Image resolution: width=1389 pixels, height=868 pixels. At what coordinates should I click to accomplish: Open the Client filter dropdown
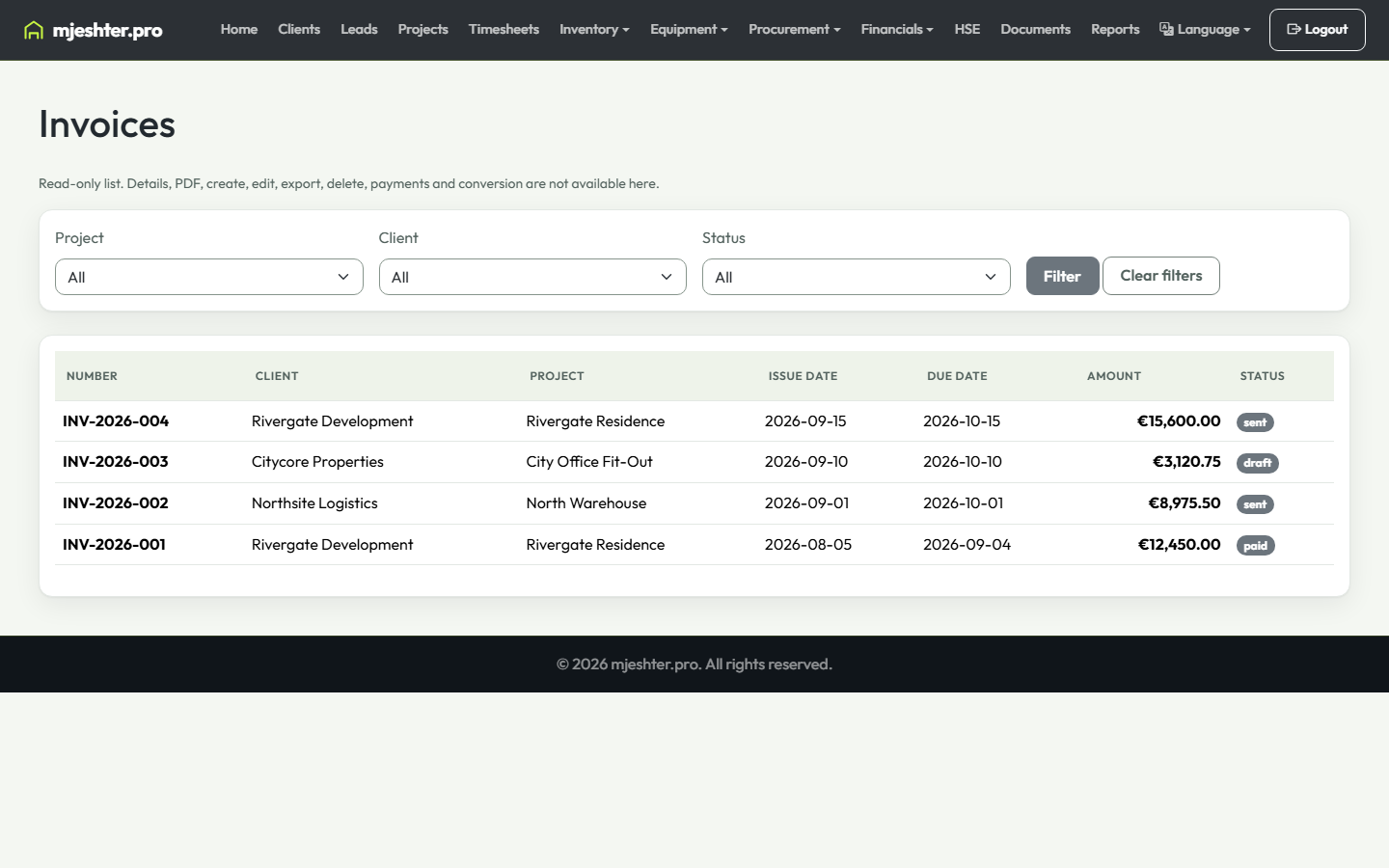click(x=532, y=277)
